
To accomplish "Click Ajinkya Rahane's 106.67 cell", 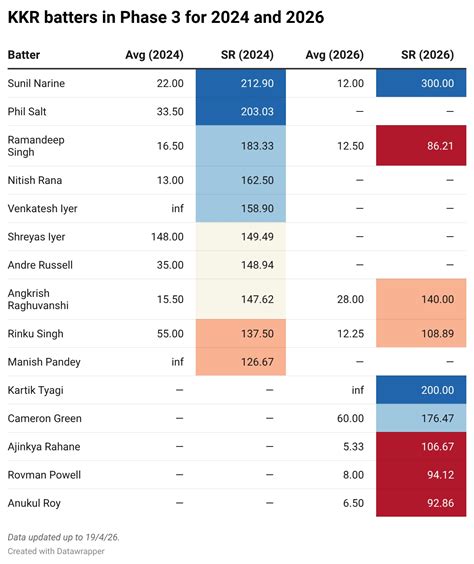I will tap(421, 446).
